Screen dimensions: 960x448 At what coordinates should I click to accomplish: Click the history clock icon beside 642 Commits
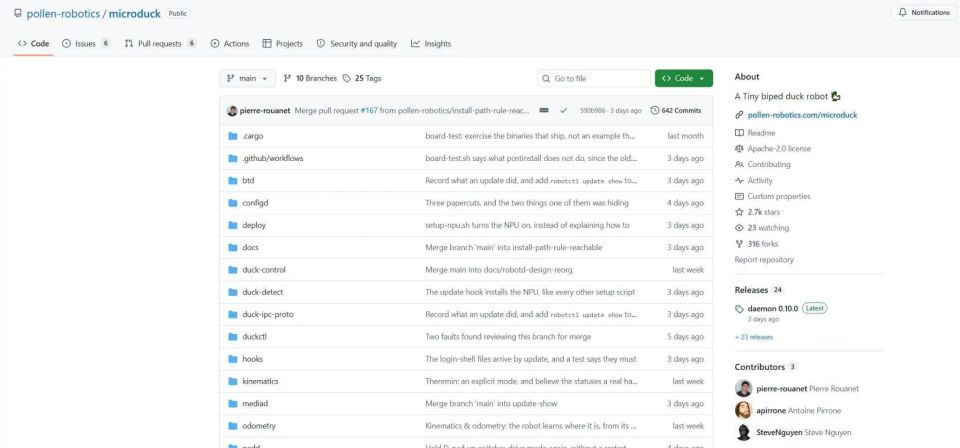654,111
